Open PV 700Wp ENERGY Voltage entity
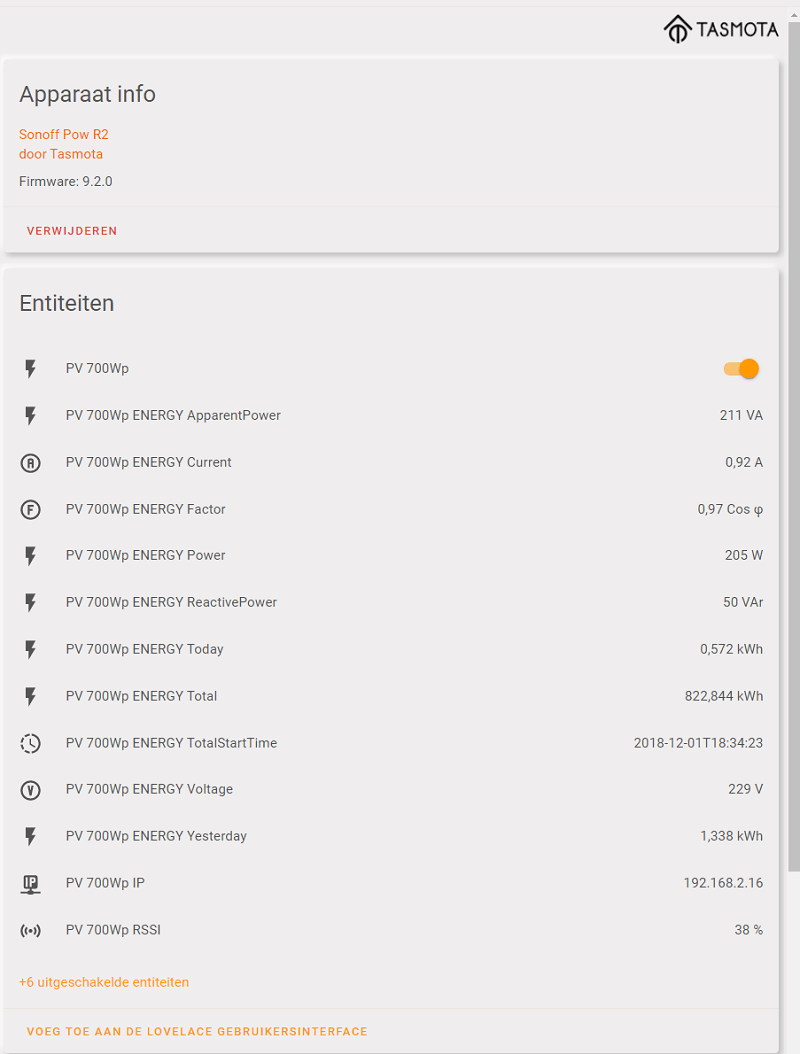 coord(149,789)
